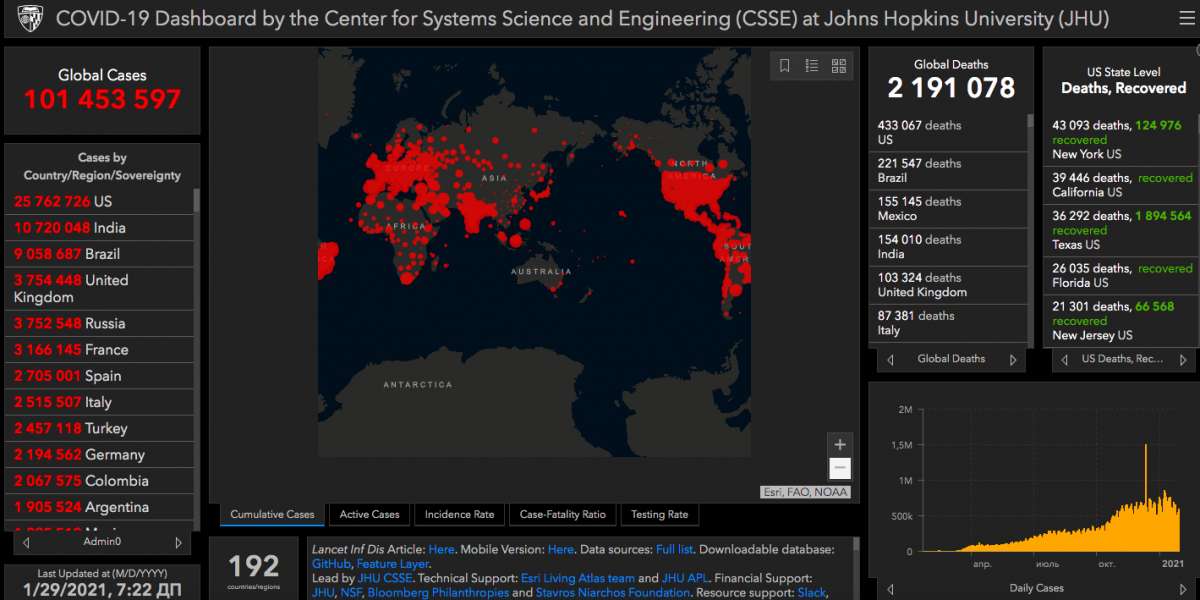The width and height of the screenshot is (1200, 600).
Task: Select the '2 194 562 Germany' cases row
Action: (x=98, y=454)
